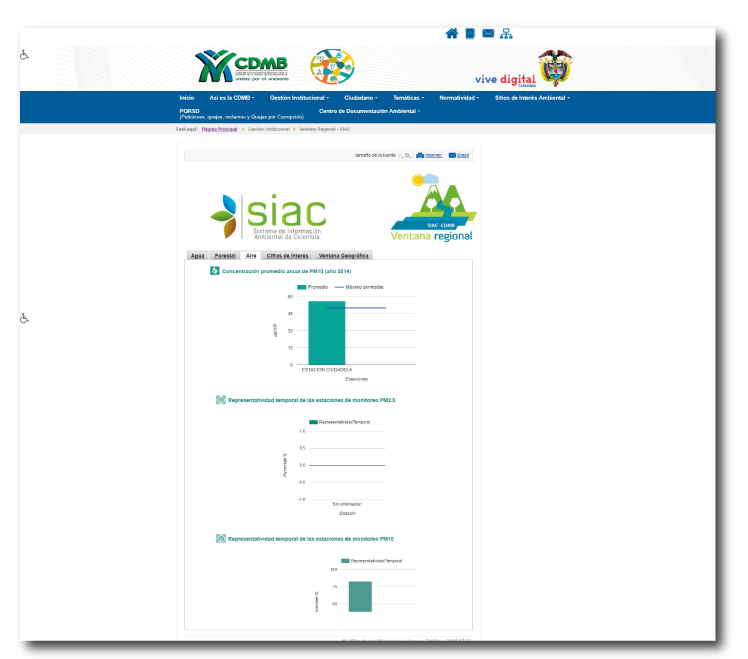Click the Colombia coat of arms emblem

click(555, 68)
